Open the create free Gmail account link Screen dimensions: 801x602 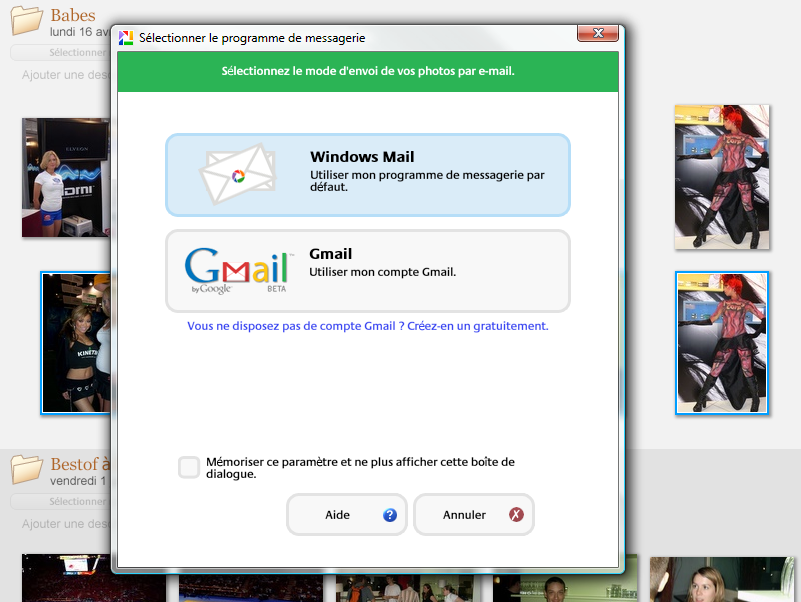368,326
